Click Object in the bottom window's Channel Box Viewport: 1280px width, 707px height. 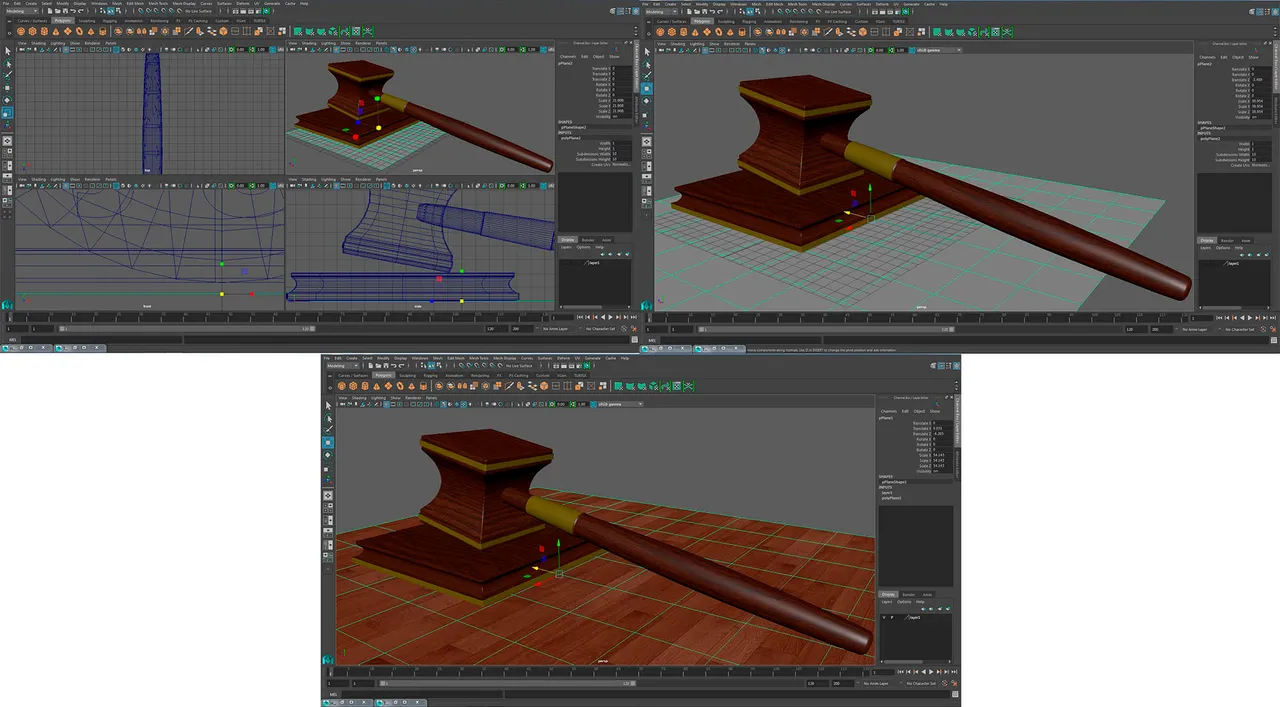coord(919,411)
